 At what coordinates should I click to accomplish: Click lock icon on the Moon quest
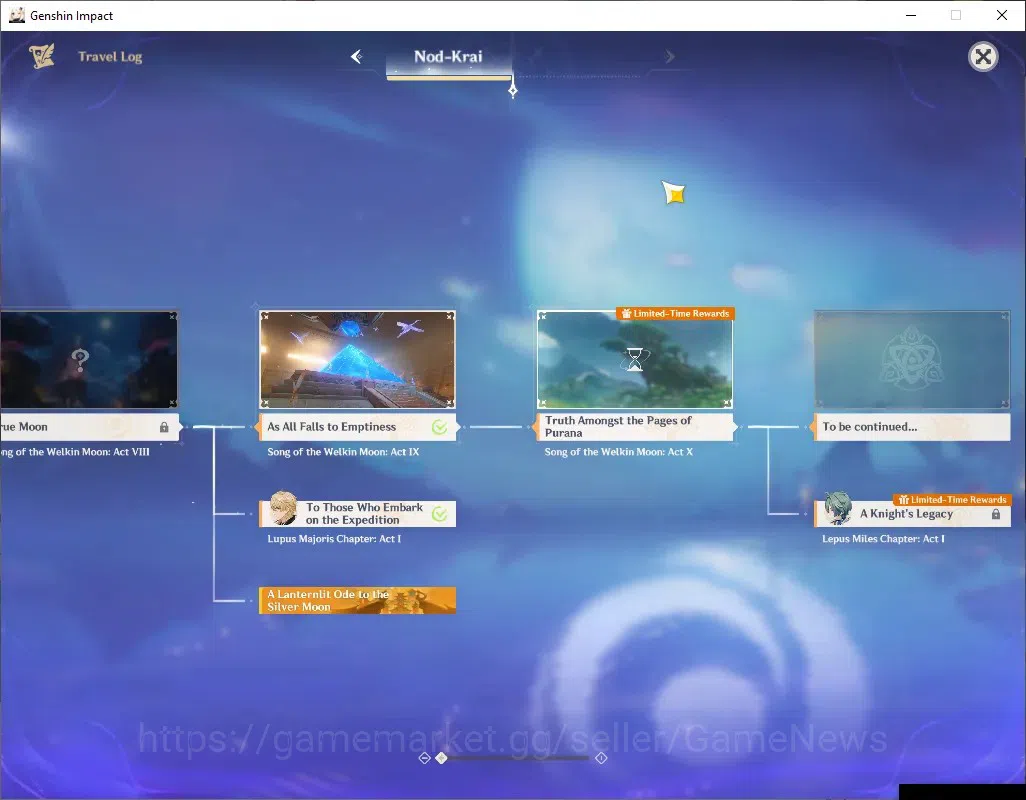tap(164, 427)
